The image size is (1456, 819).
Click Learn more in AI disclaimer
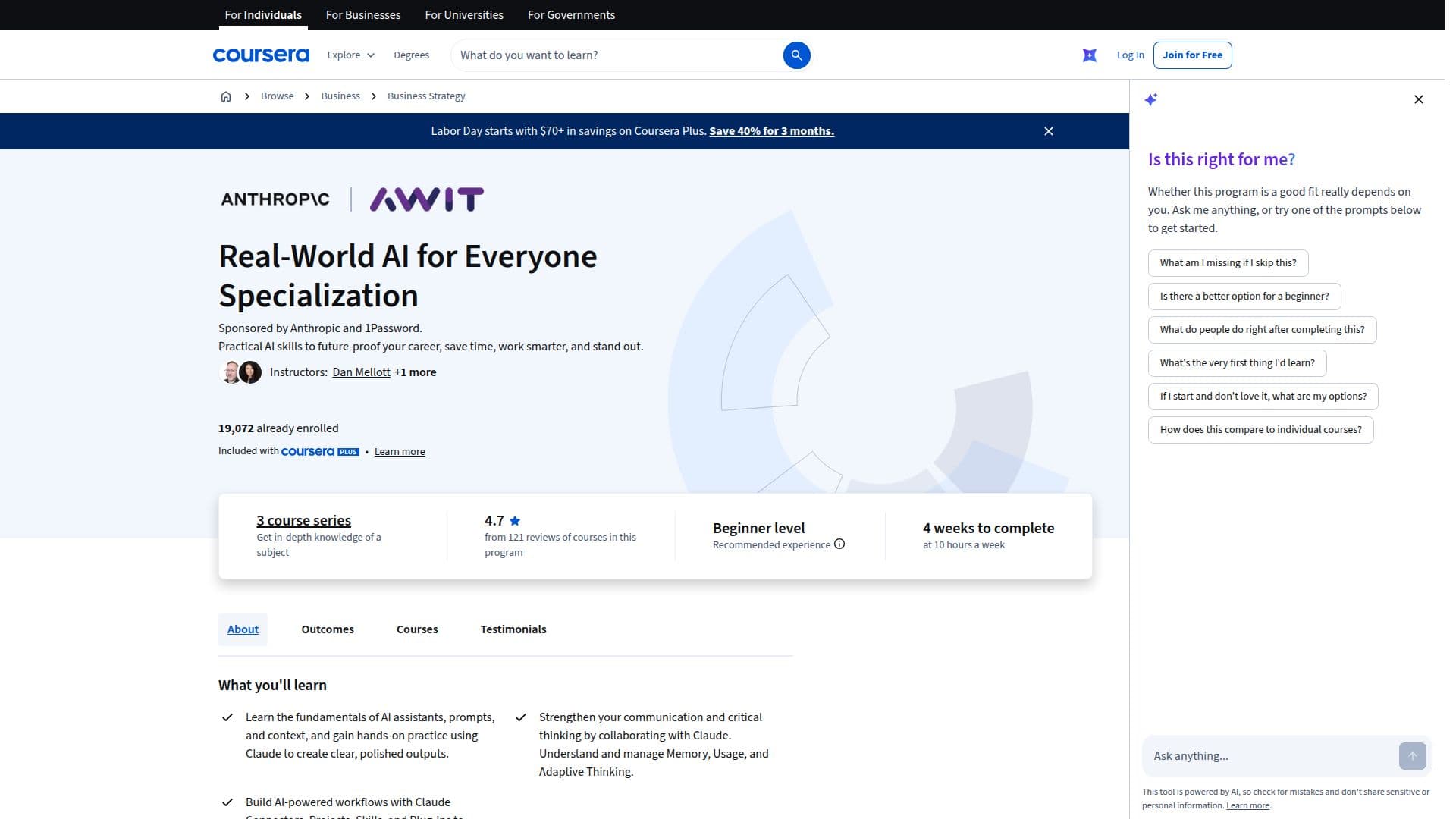[x=1247, y=806]
